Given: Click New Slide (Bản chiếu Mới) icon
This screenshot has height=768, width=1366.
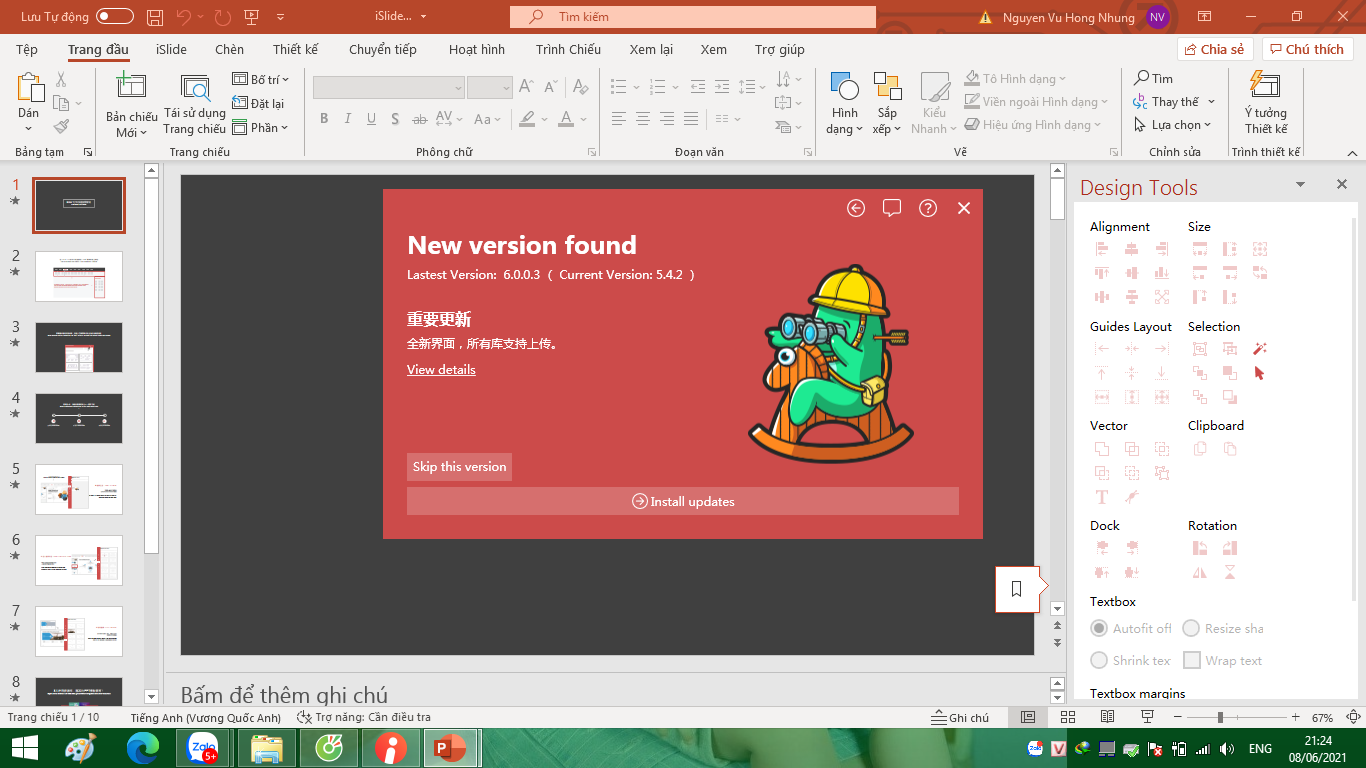Looking at the screenshot, I should click(131, 87).
